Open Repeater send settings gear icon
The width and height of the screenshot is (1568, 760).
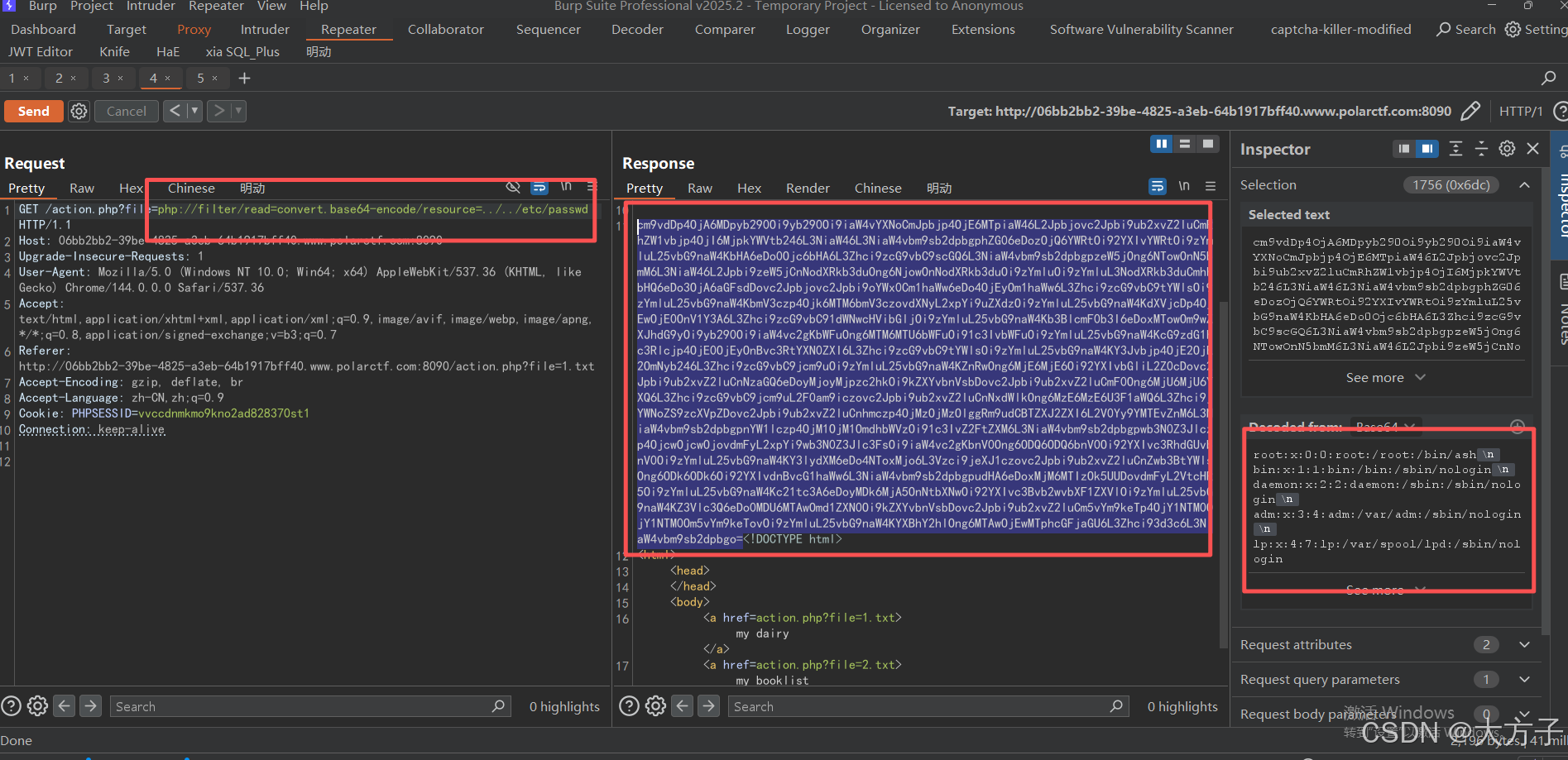click(x=79, y=111)
